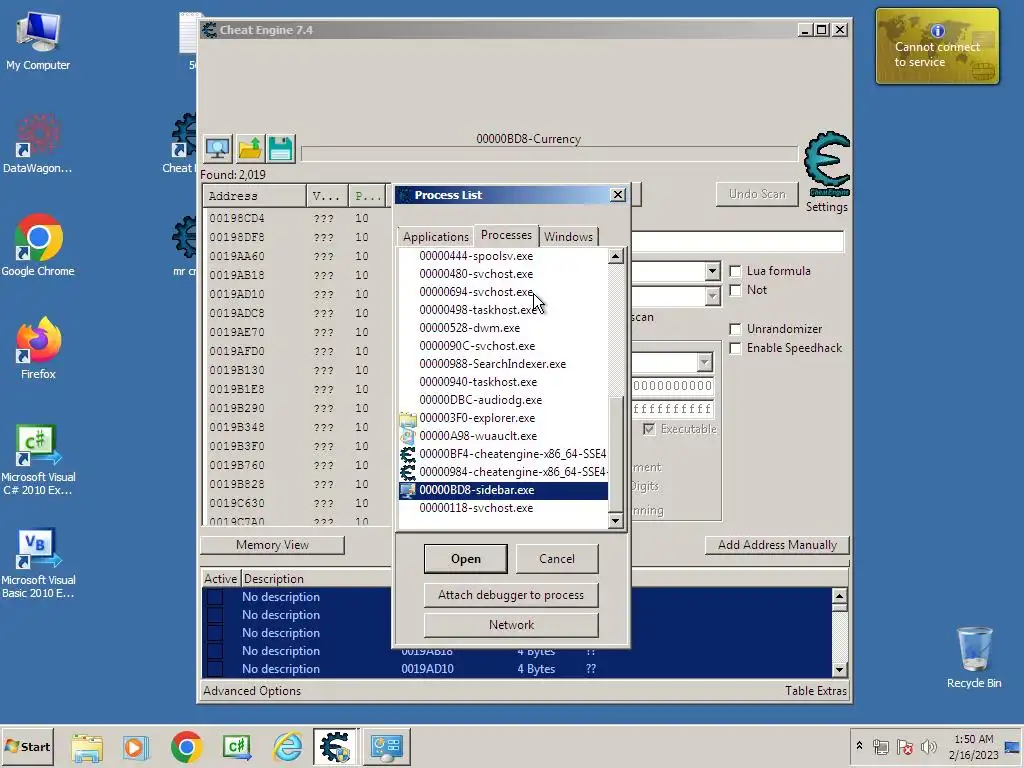Click Undo Scan button
The image size is (1024, 768).
757,194
